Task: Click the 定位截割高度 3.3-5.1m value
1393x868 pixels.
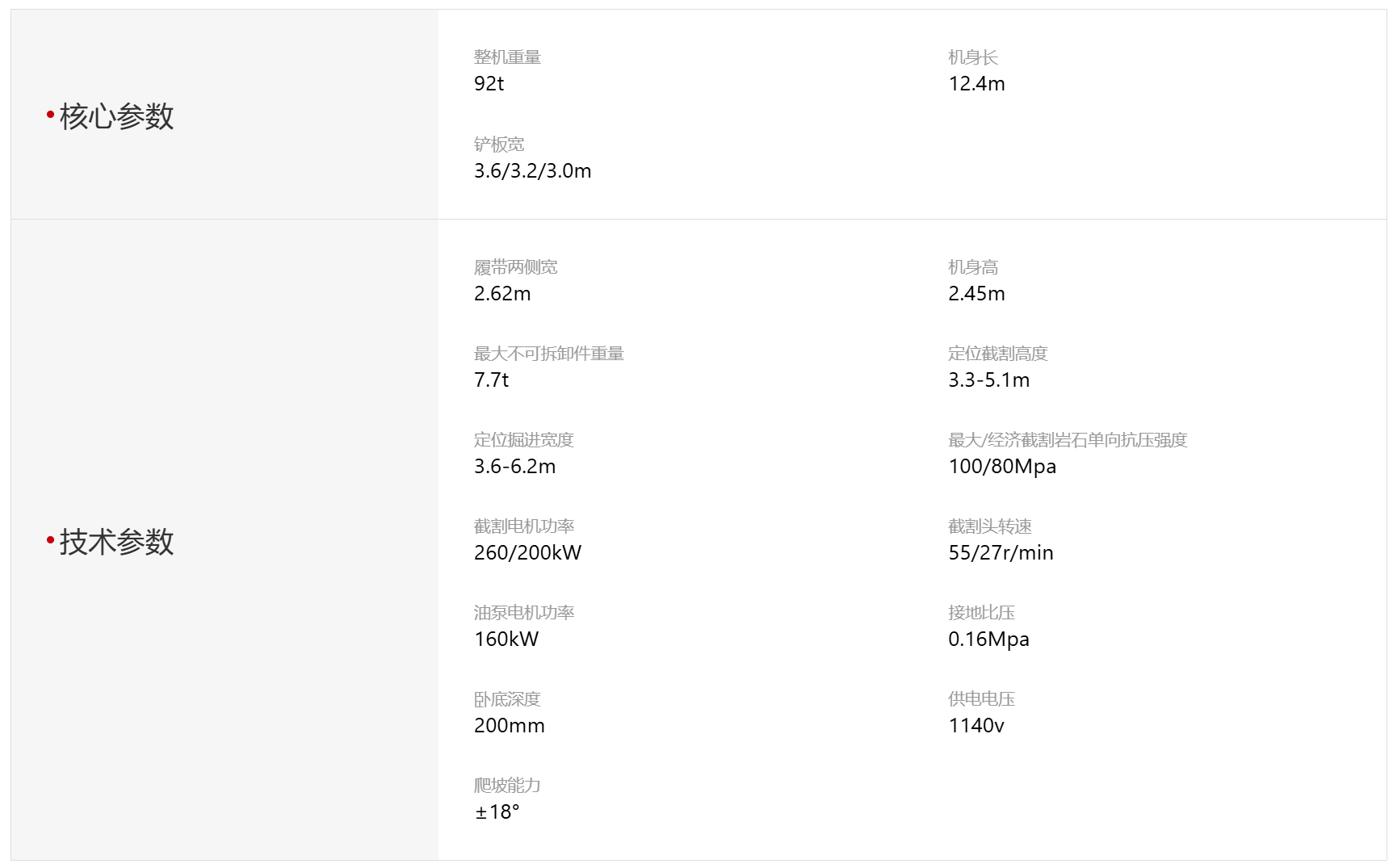Action: pyautogui.click(x=989, y=379)
